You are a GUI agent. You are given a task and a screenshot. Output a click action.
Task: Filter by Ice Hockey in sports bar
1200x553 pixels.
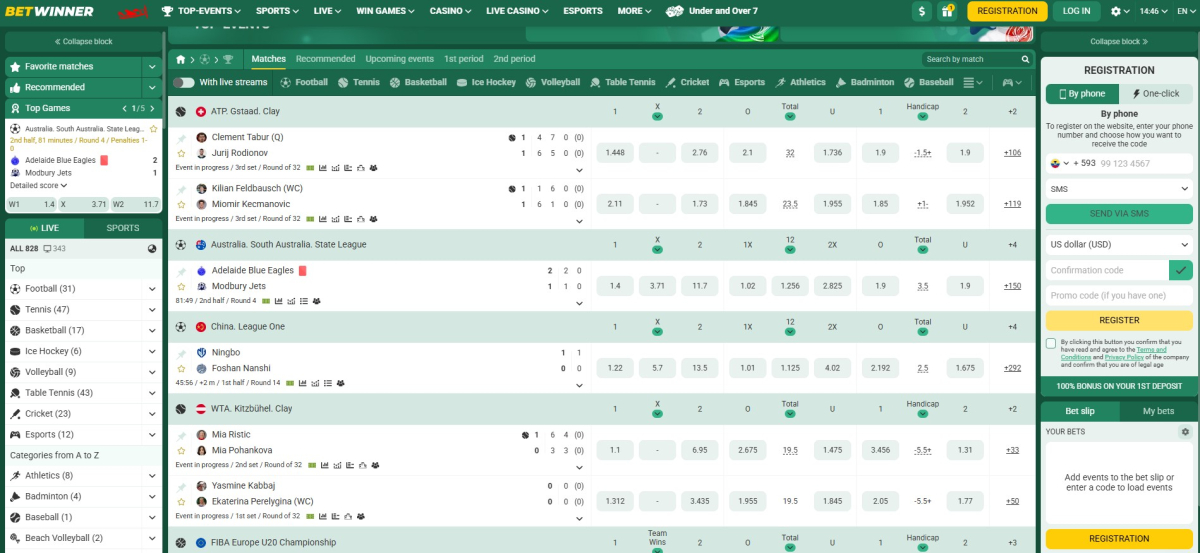(486, 82)
